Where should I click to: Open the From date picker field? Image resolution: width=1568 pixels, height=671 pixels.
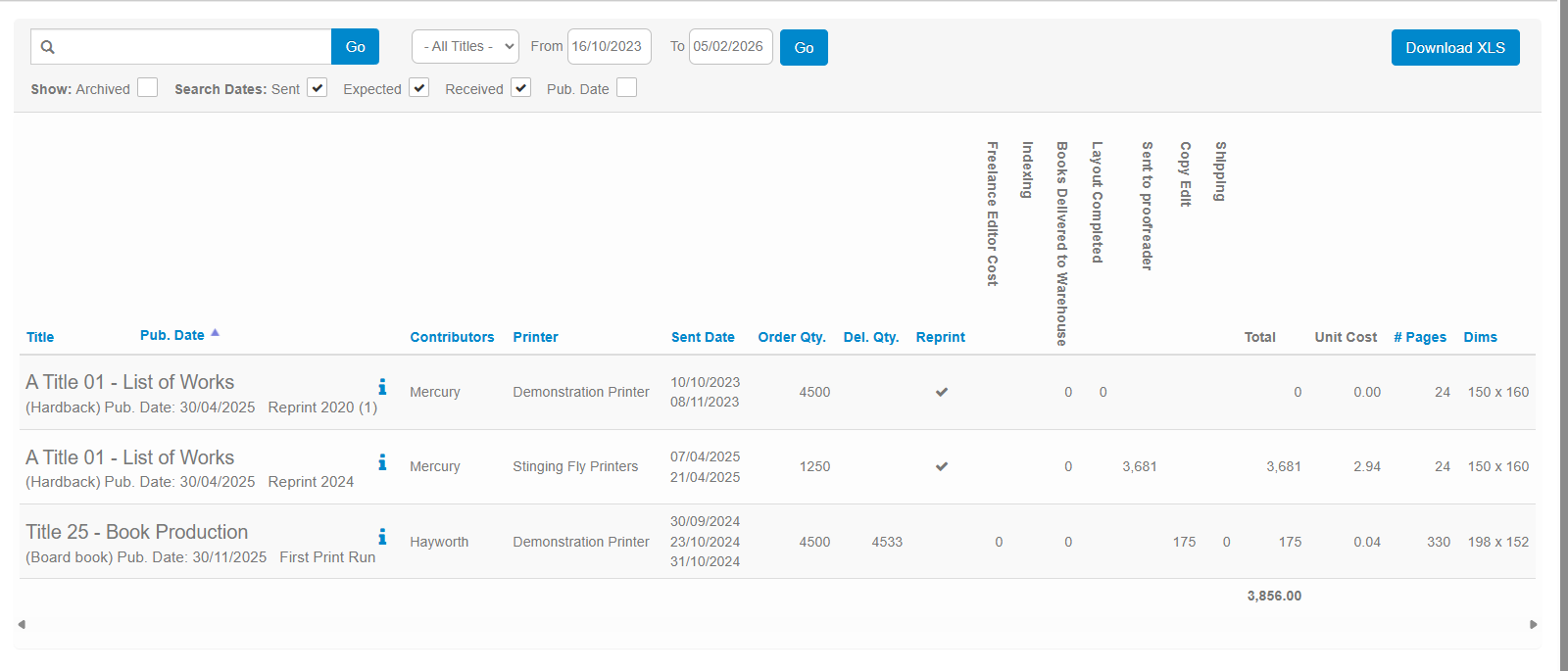click(x=609, y=47)
